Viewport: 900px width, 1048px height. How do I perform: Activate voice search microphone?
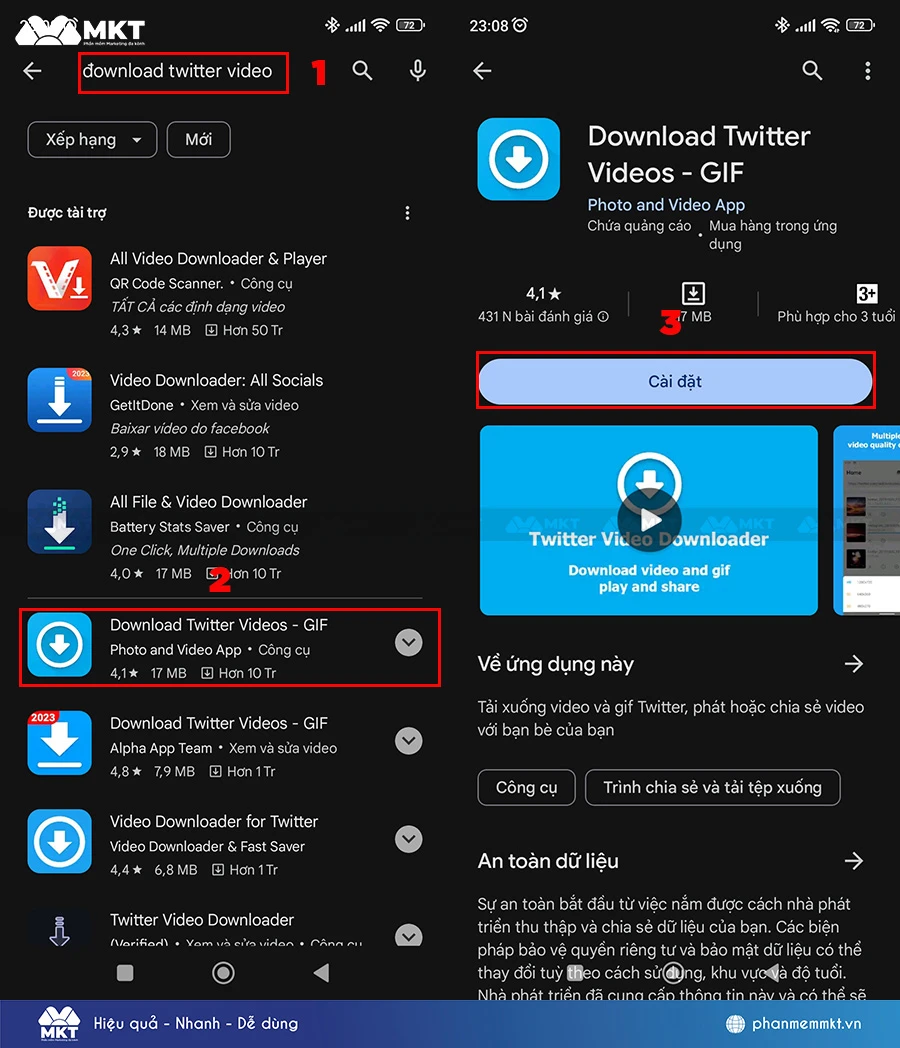click(418, 70)
